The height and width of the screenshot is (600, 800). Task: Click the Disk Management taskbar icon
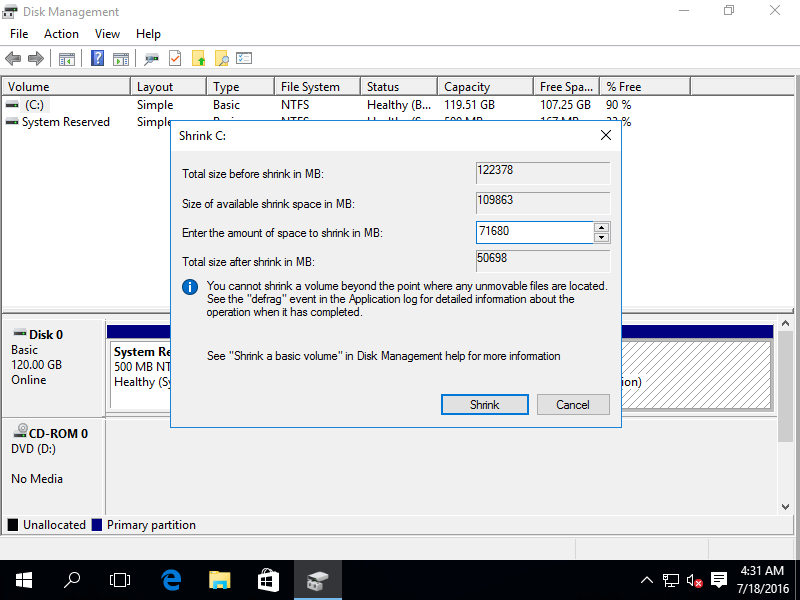pos(317,580)
